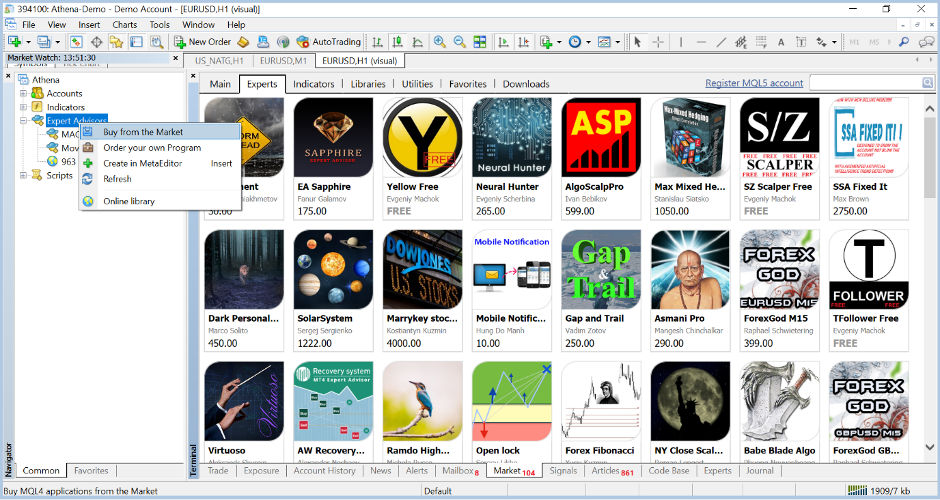
Task: Select the Text 'A' drawing tool
Action: coord(781,42)
